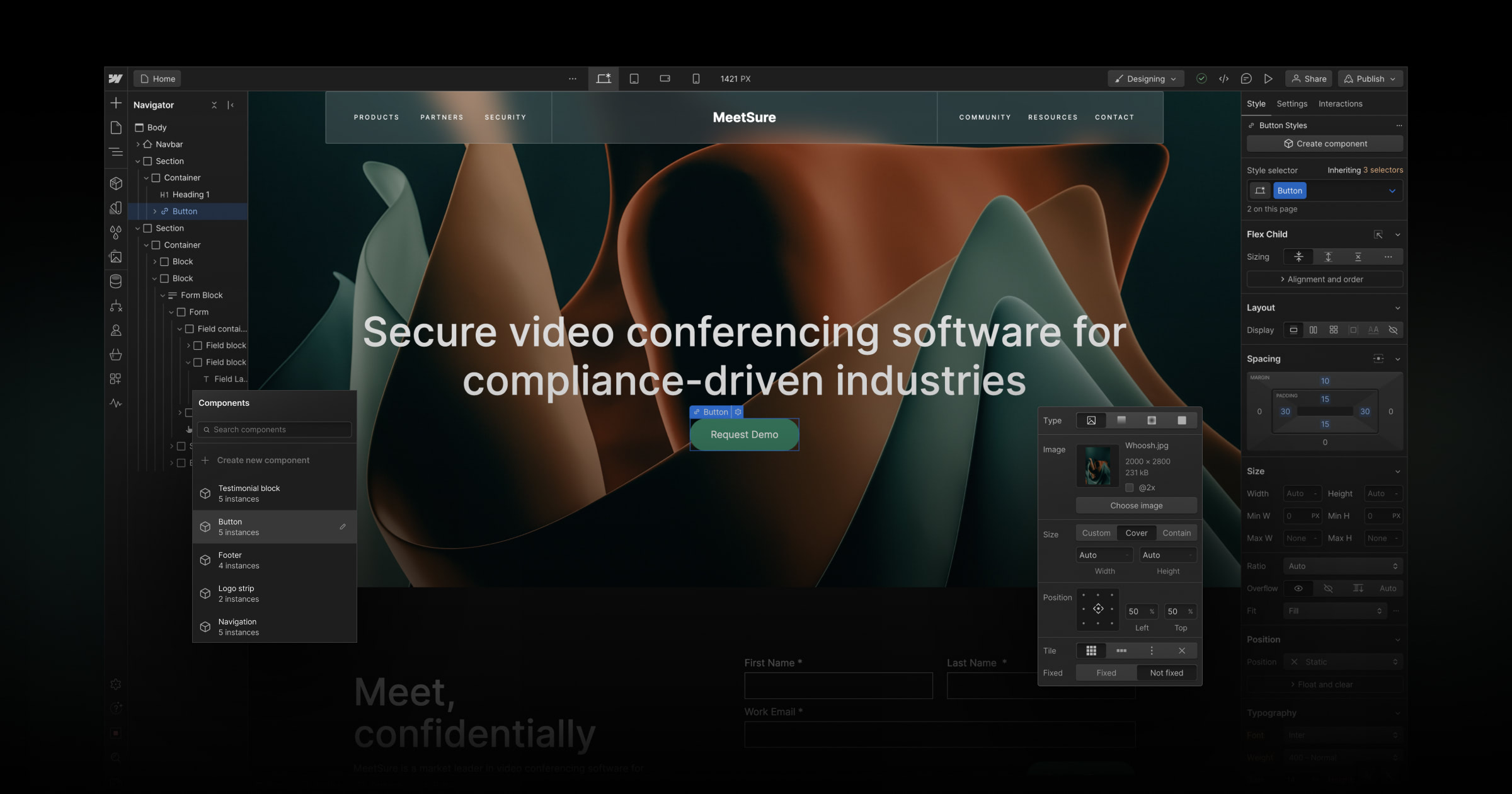Open the Audit panel icon
Screen dimensions: 1512x794
116,402
